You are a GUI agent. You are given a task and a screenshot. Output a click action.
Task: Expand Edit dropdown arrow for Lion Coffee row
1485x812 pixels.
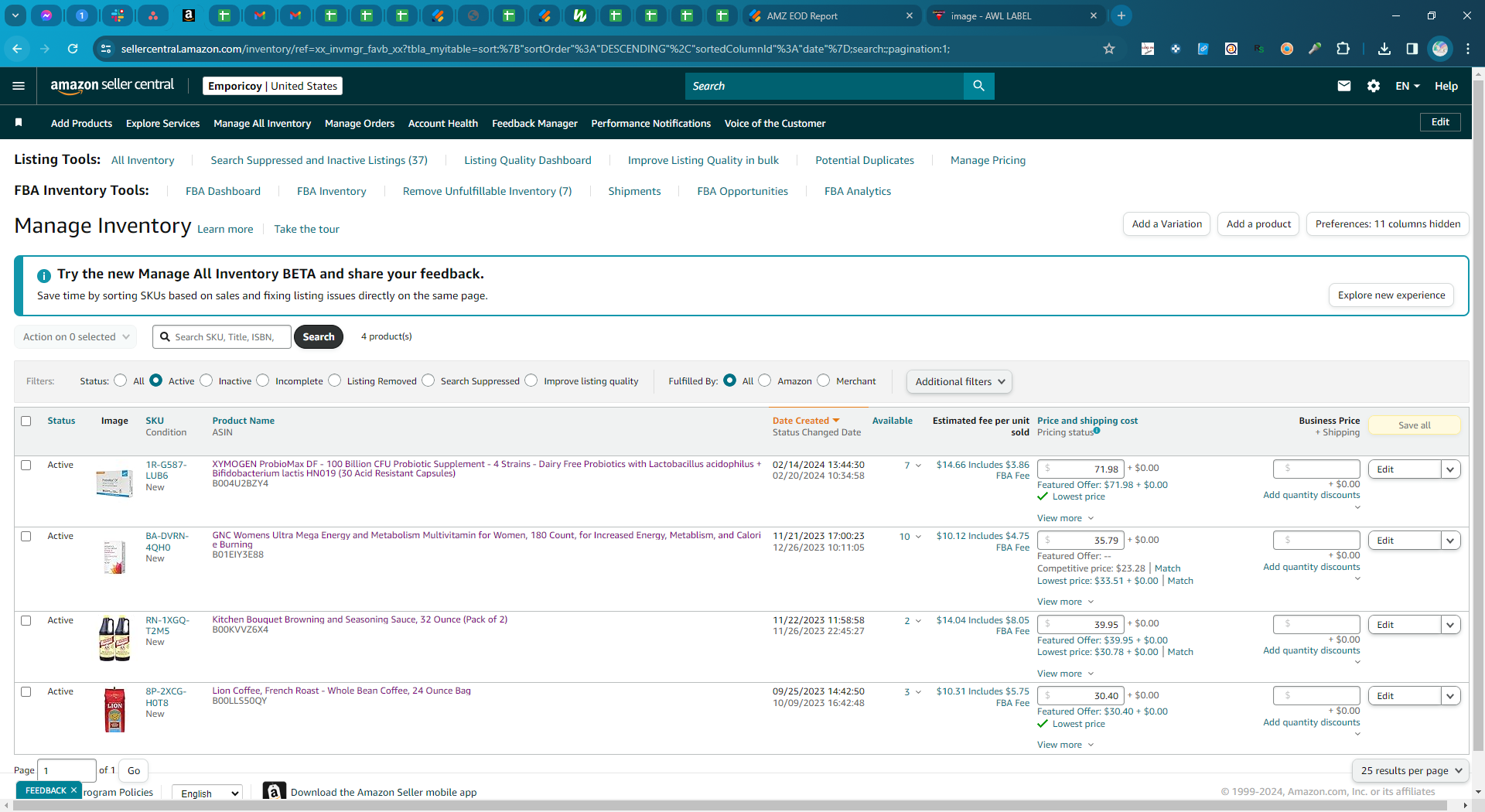click(x=1451, y=696)
